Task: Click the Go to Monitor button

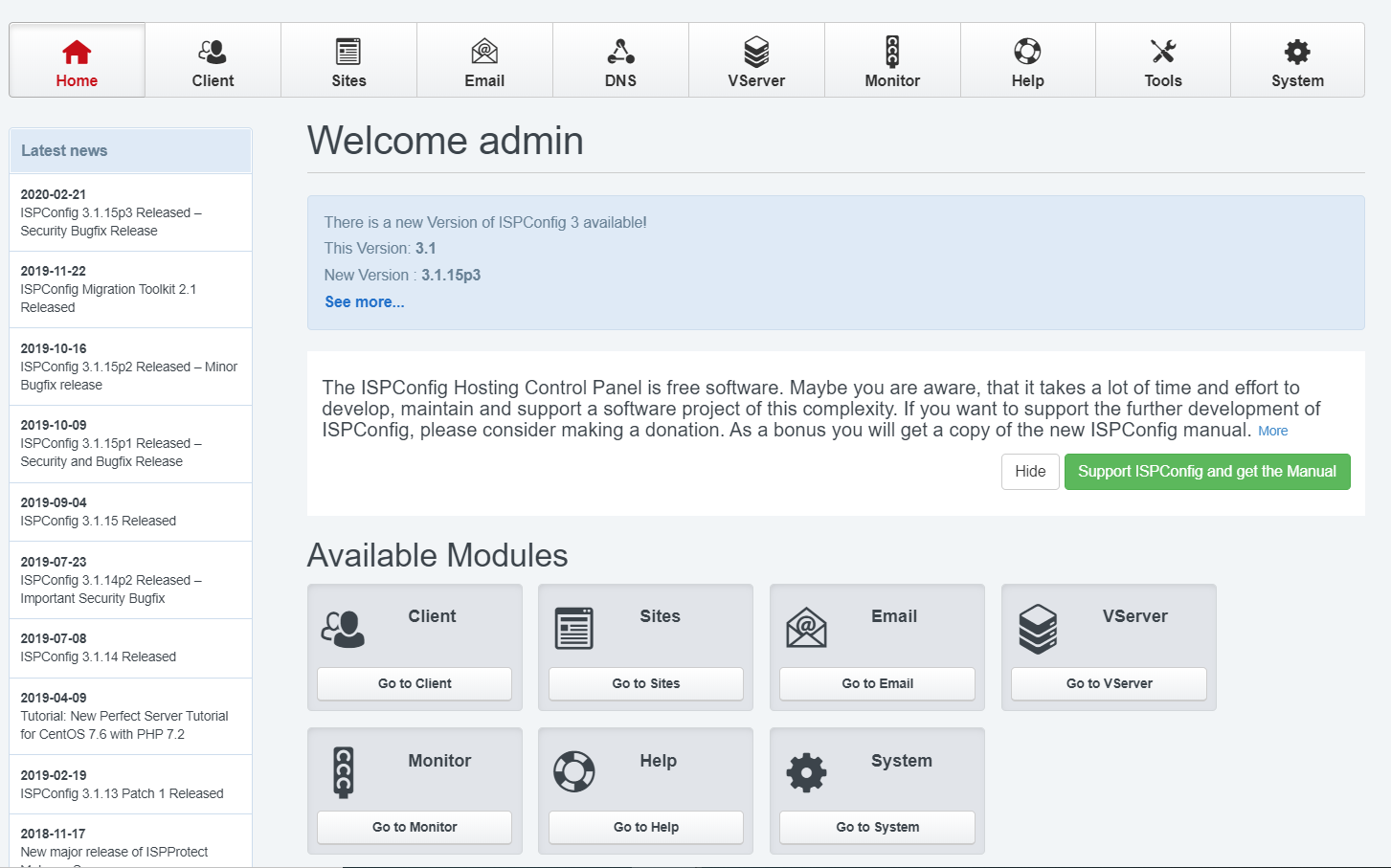Action: pyautogui.click(x=415, y=827)
